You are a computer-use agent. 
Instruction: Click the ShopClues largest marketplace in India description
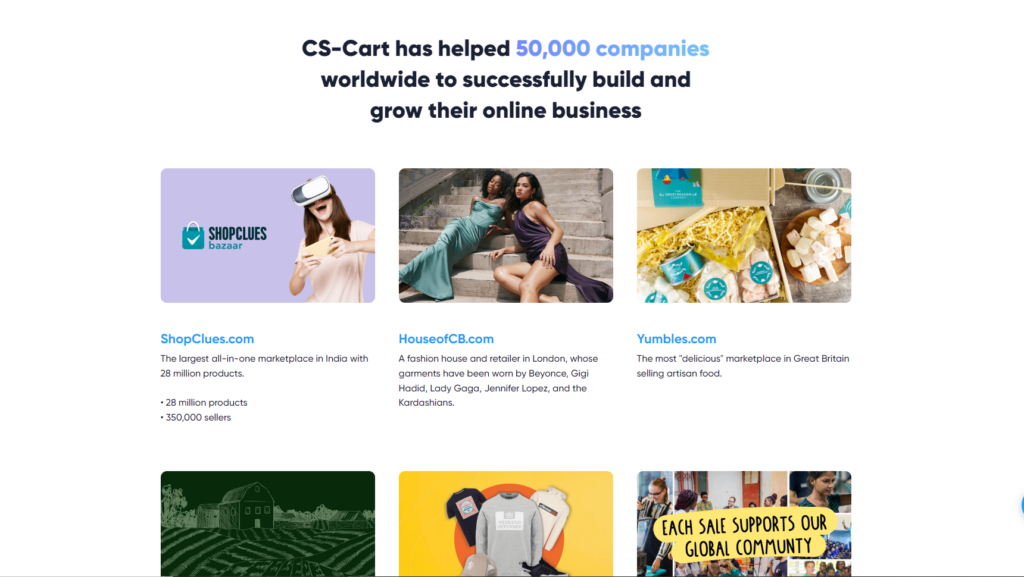[264, 366]
